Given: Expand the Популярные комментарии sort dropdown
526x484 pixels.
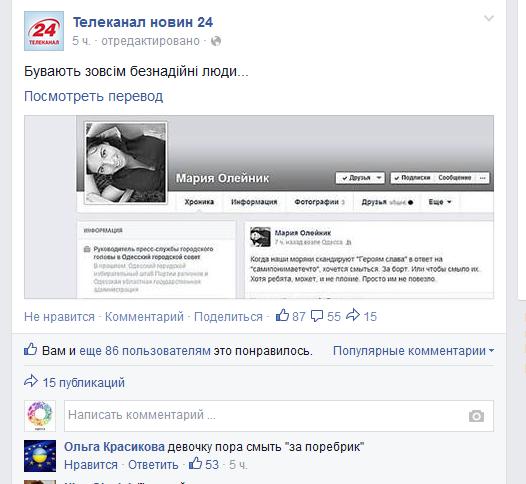Looking at the screenshot, I should tap(414, 351).
